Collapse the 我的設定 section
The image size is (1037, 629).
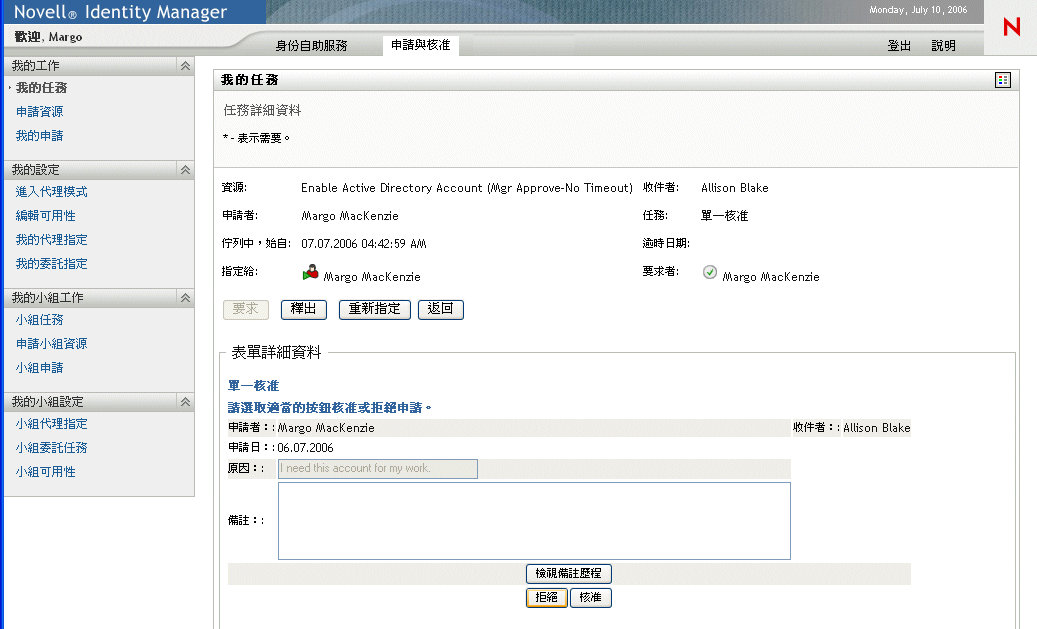pyautogui.click(x=185, y=170)
